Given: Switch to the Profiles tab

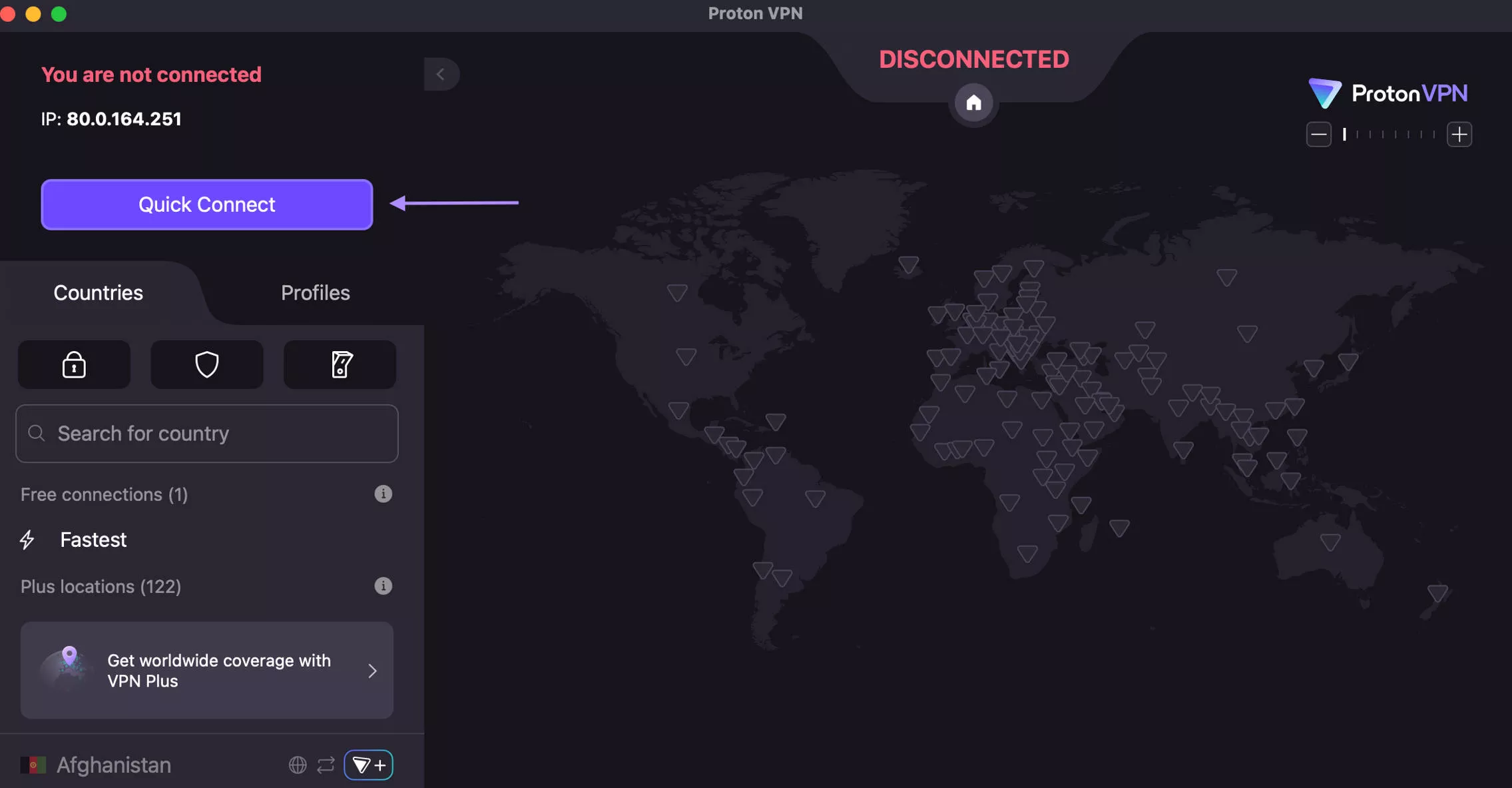Looking at the screenshot, I should click(x=315, y=293).
